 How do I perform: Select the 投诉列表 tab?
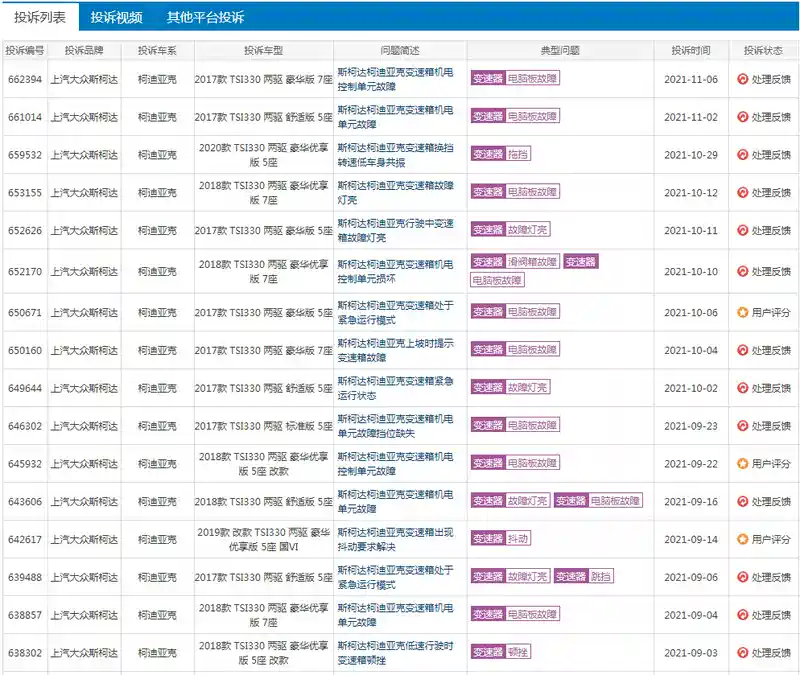[40, 17]
